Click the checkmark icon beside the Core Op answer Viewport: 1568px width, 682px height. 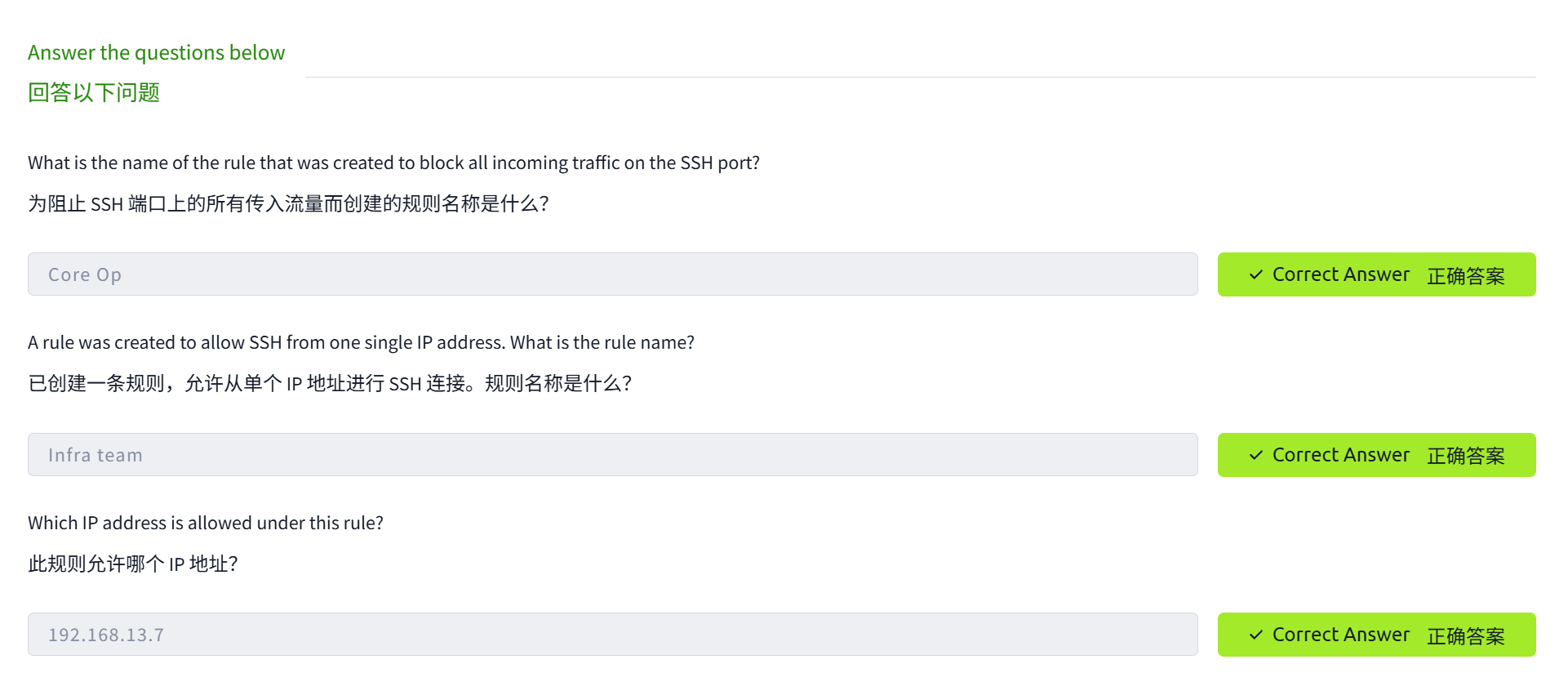click(1256, 275)
